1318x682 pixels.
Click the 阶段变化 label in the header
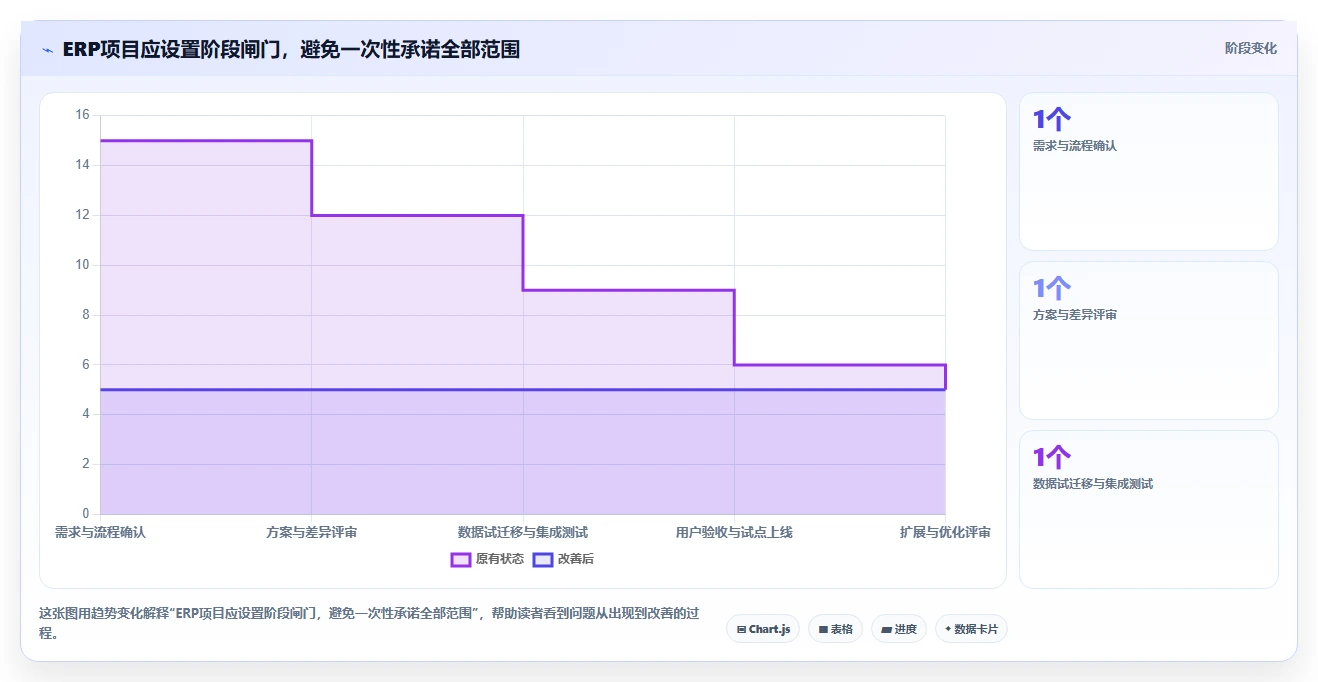pos(1251,48)
